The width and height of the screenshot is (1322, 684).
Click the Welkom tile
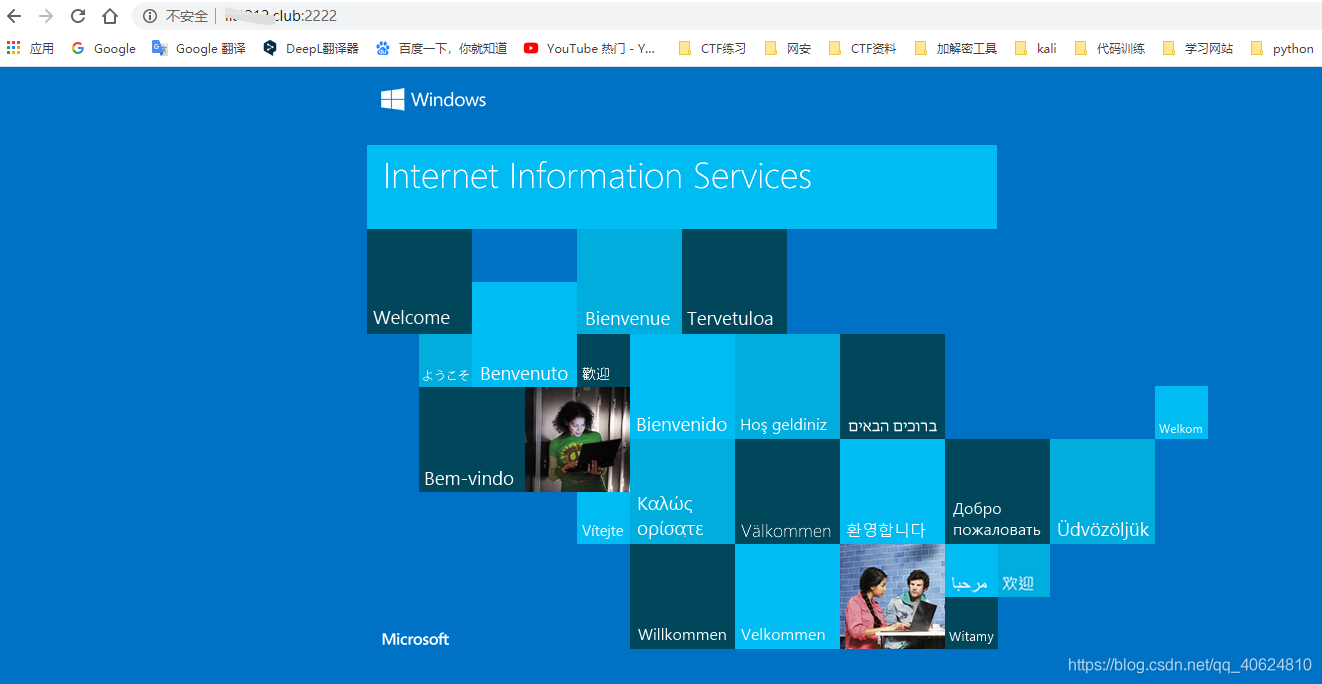(1181, 412)
